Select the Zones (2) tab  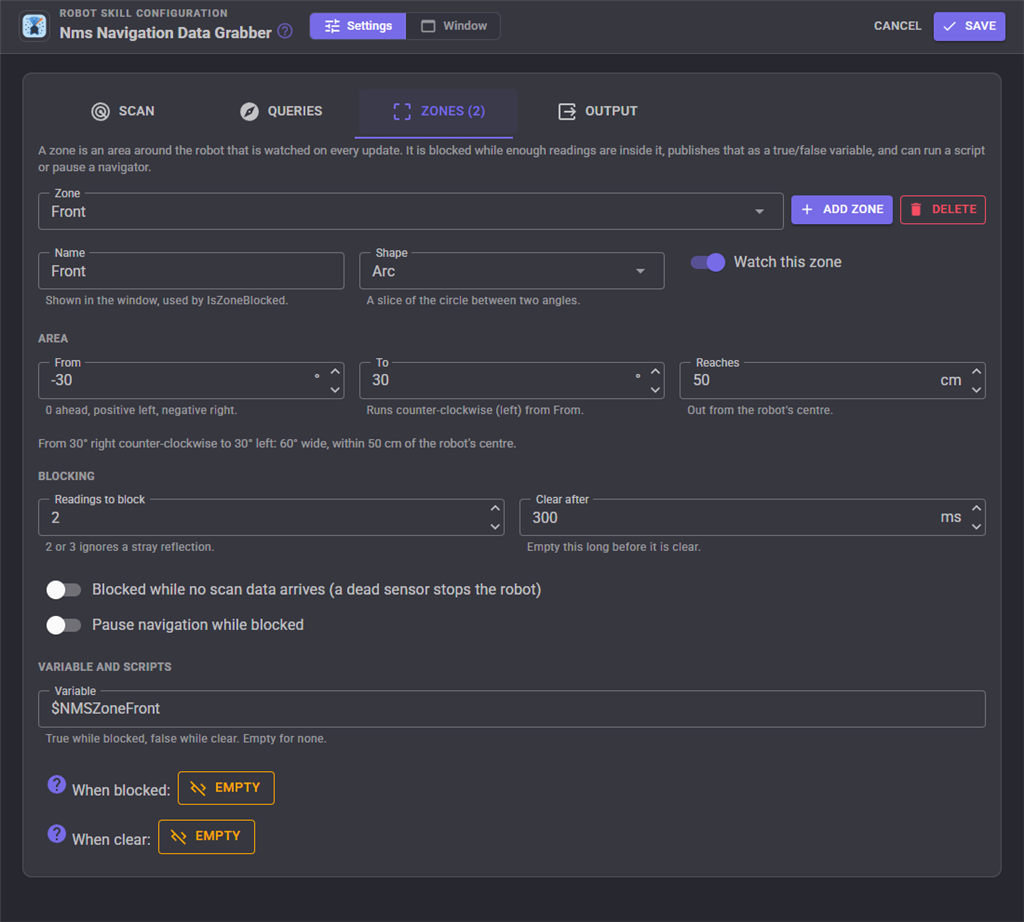[x=439, y=111]
